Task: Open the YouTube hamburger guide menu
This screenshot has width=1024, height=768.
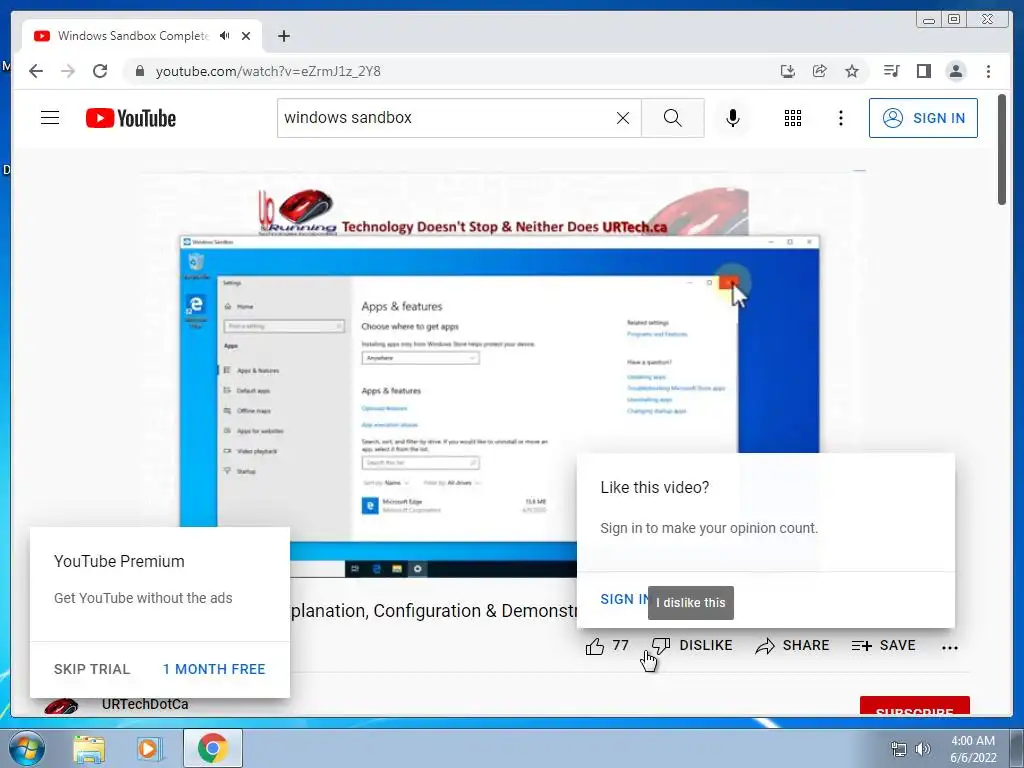Action: pyautogui.click(x=50, y=118)
